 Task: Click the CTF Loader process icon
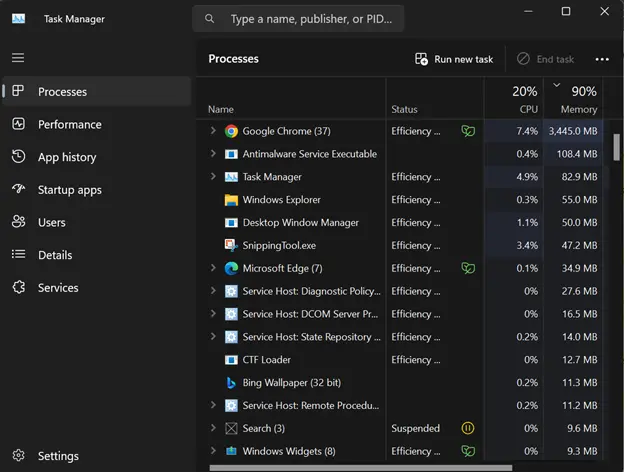pos(231,360)
